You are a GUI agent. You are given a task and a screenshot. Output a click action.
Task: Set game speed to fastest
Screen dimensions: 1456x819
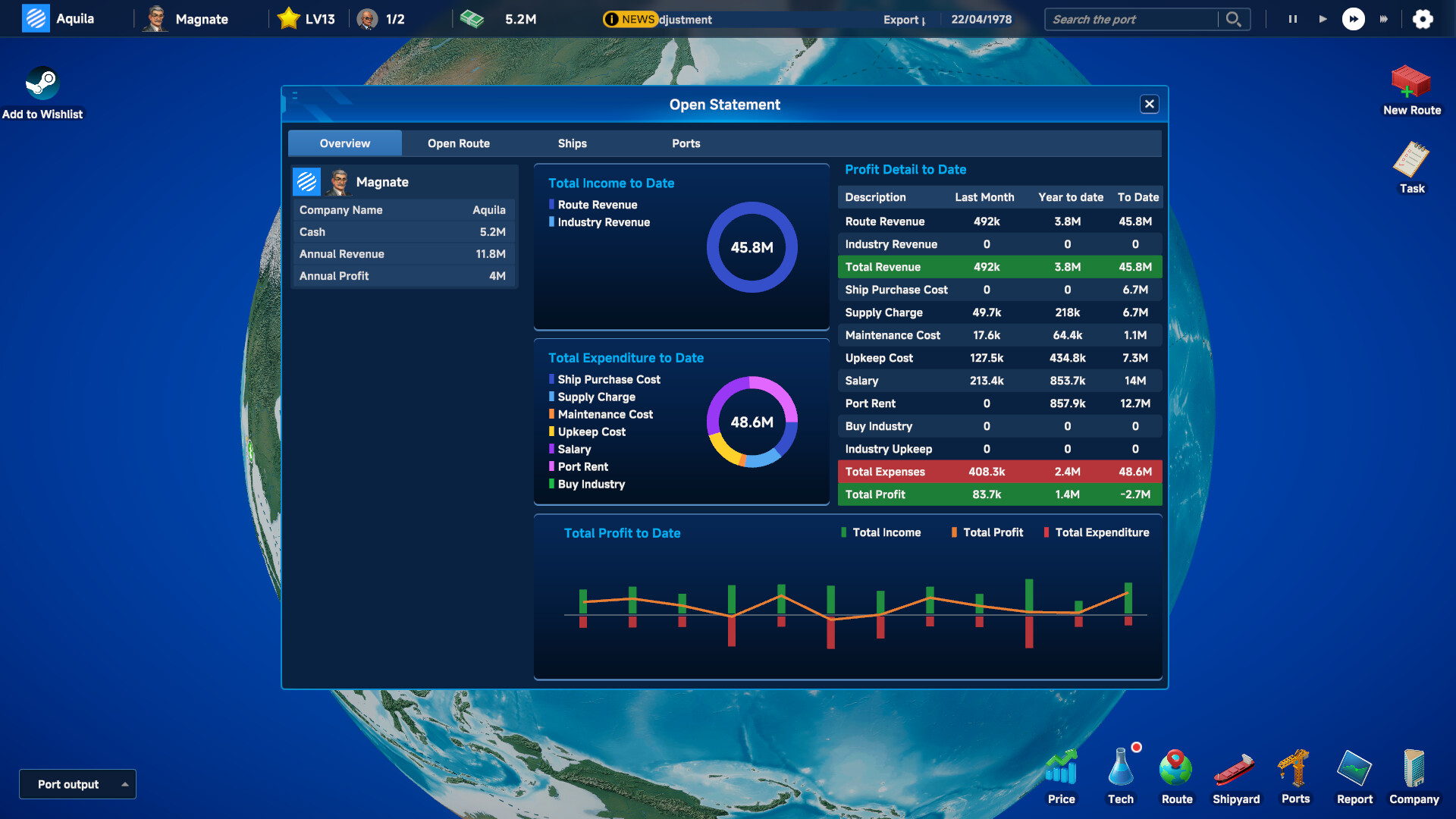[x=1383, y=19]
